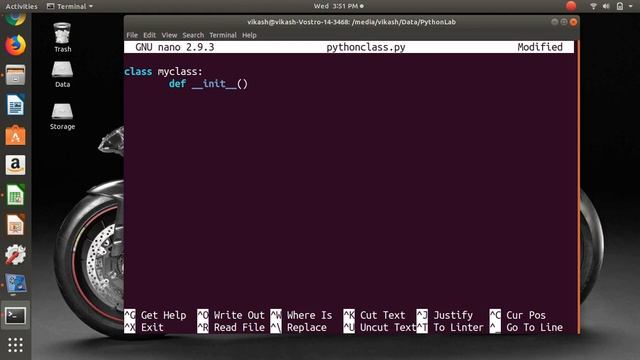Click the 'class' keyword in the editor
640x360 pixels.
tap(138, 71)
